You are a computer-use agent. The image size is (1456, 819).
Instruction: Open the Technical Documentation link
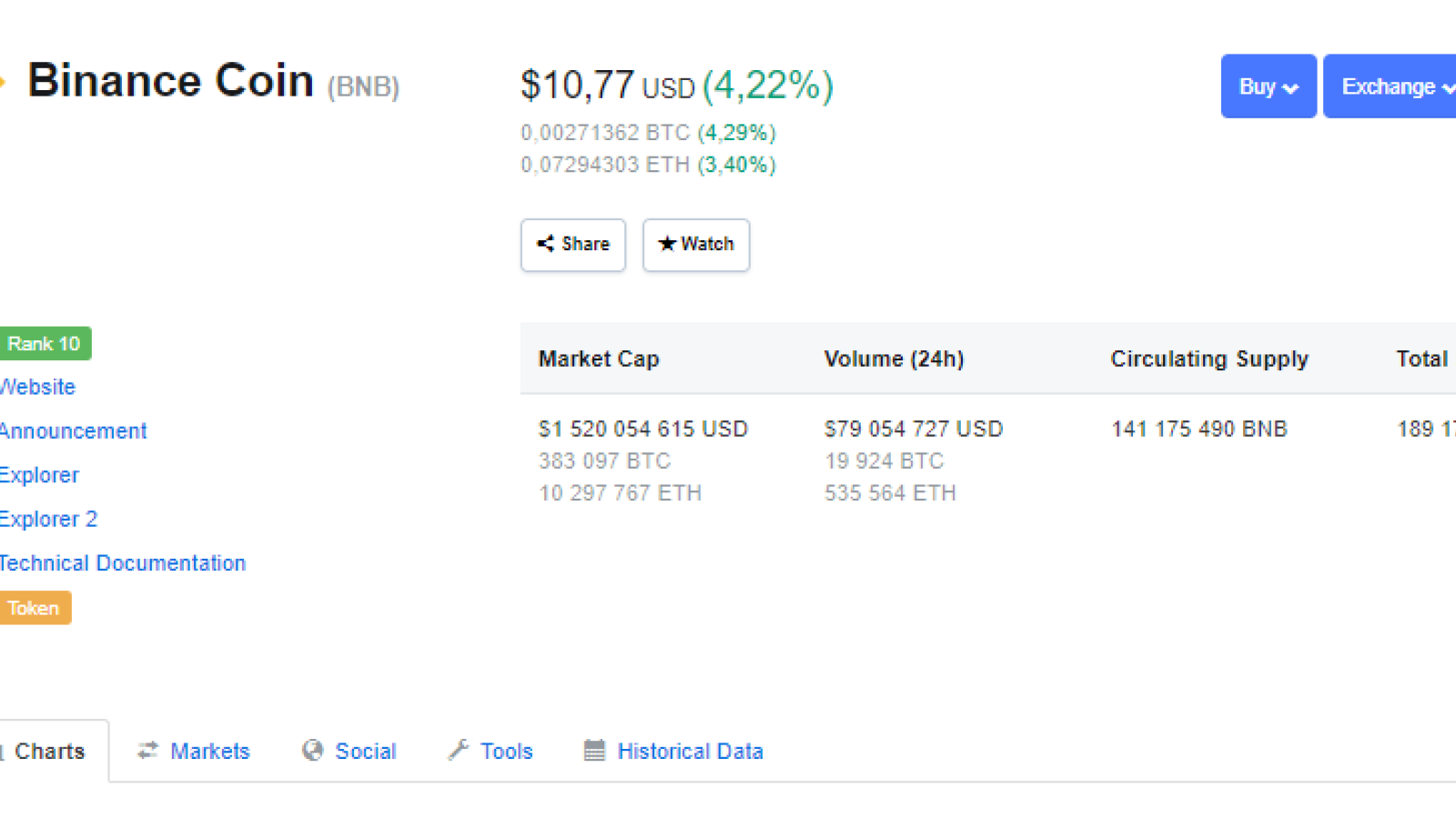123,563
